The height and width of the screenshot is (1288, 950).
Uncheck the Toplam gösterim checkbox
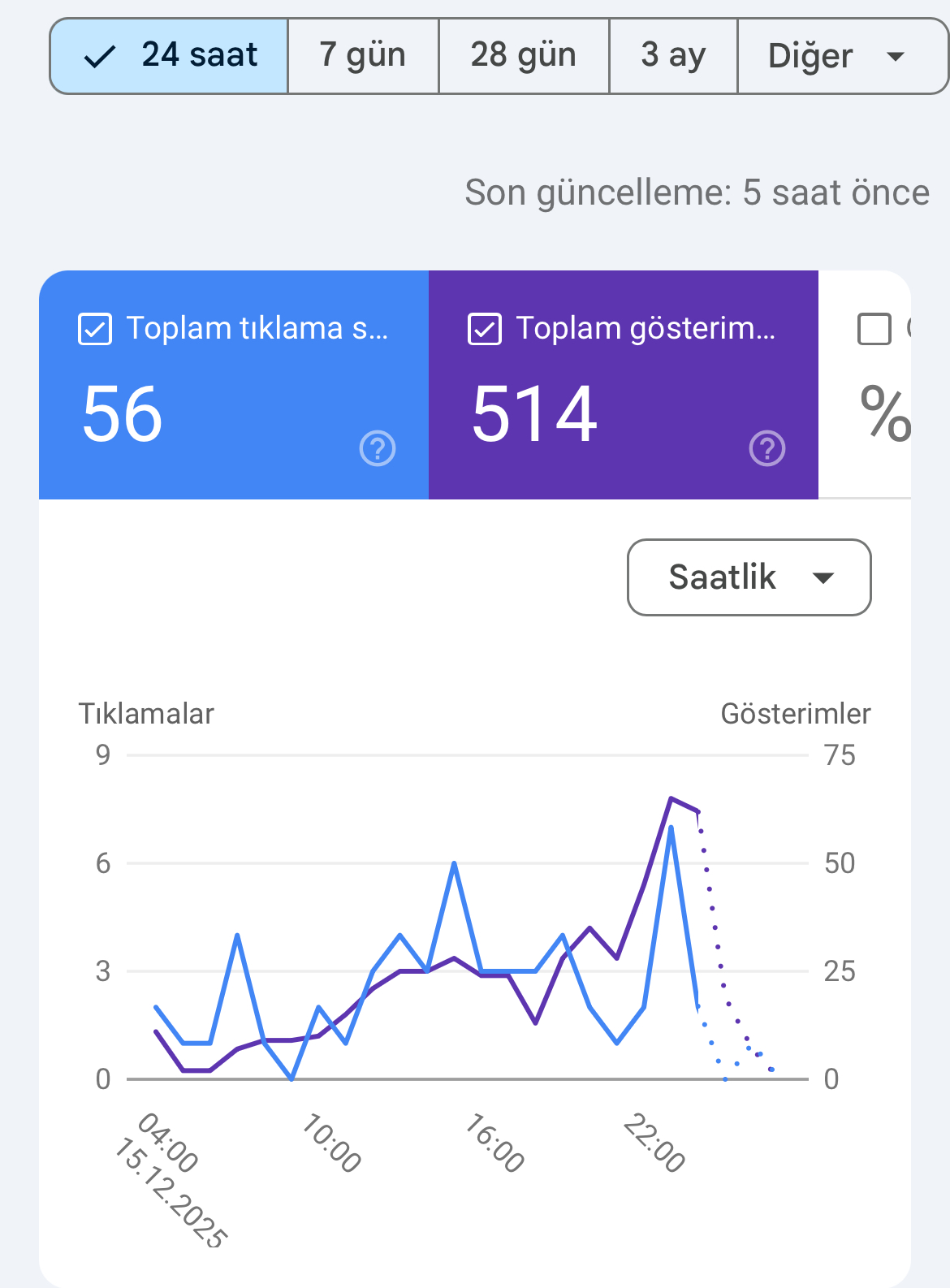[485, 329]
